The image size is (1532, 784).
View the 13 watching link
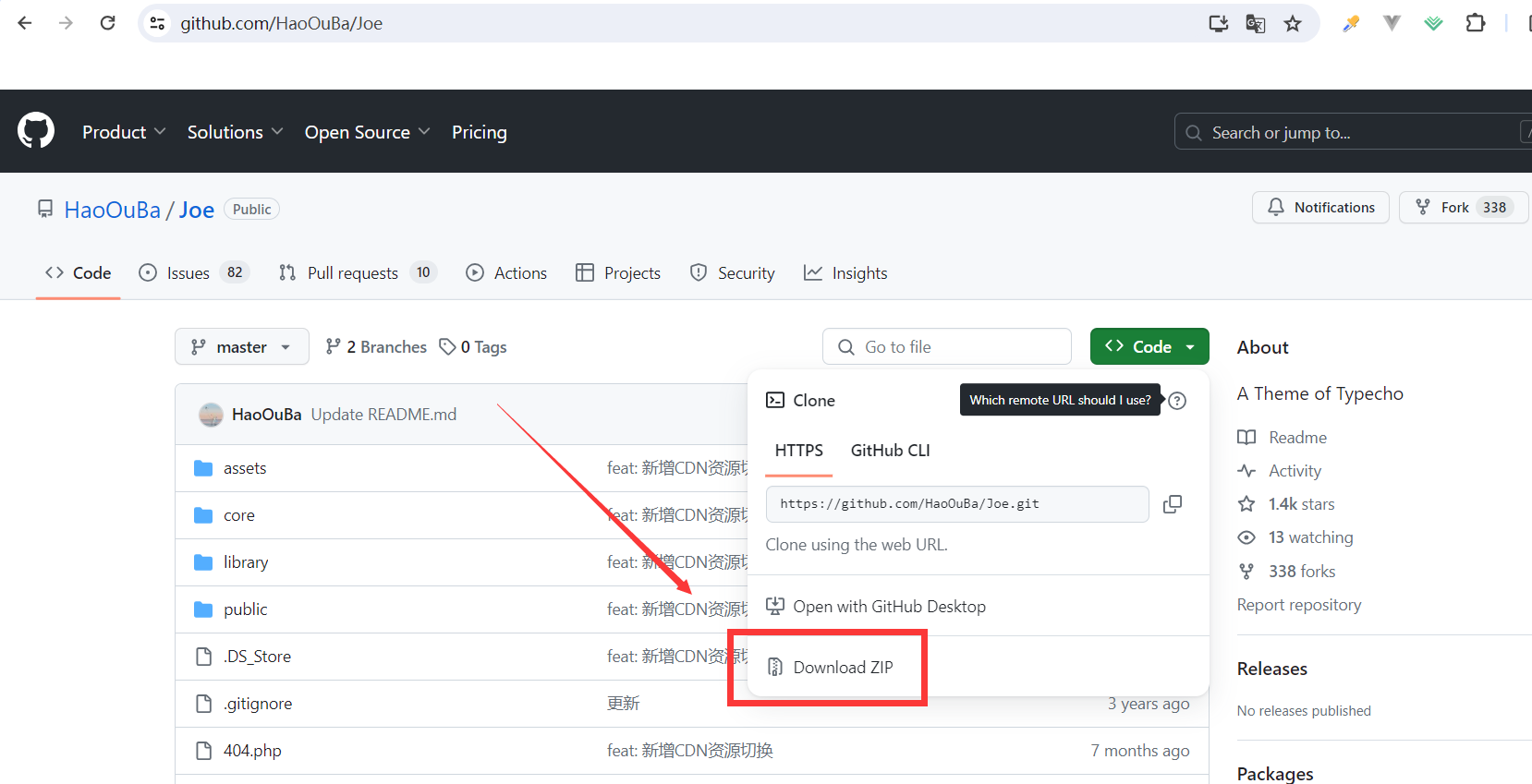(1295, 537)
